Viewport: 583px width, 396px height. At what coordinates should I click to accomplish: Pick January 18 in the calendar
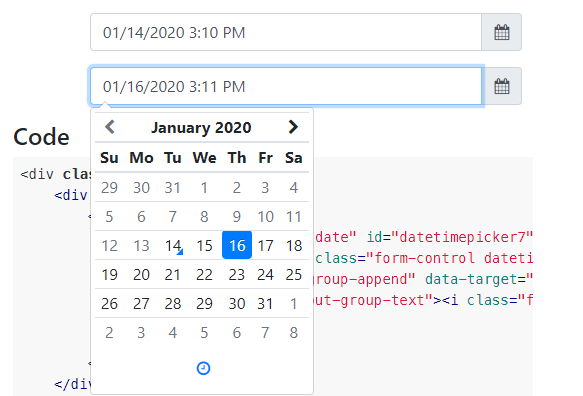click(294, 245)
